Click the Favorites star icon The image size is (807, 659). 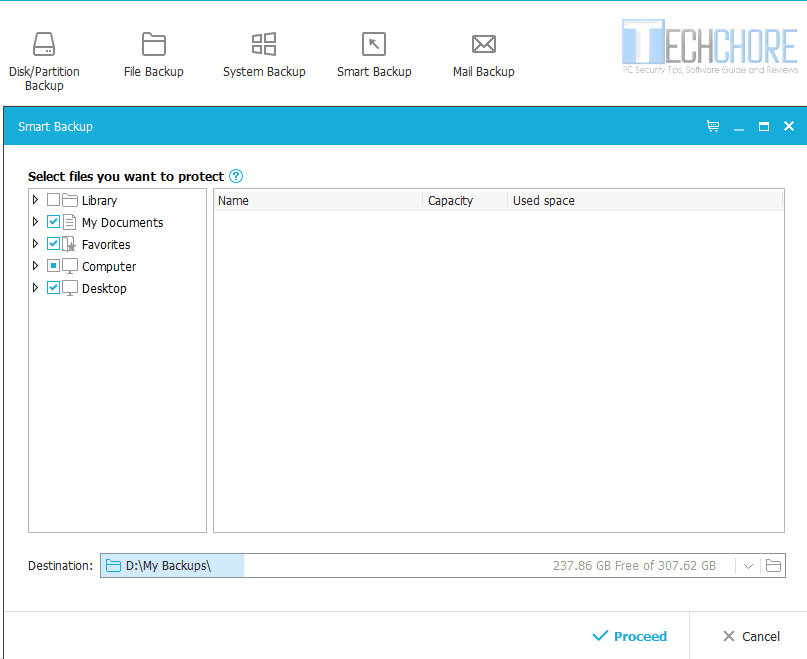click(69, 244)
